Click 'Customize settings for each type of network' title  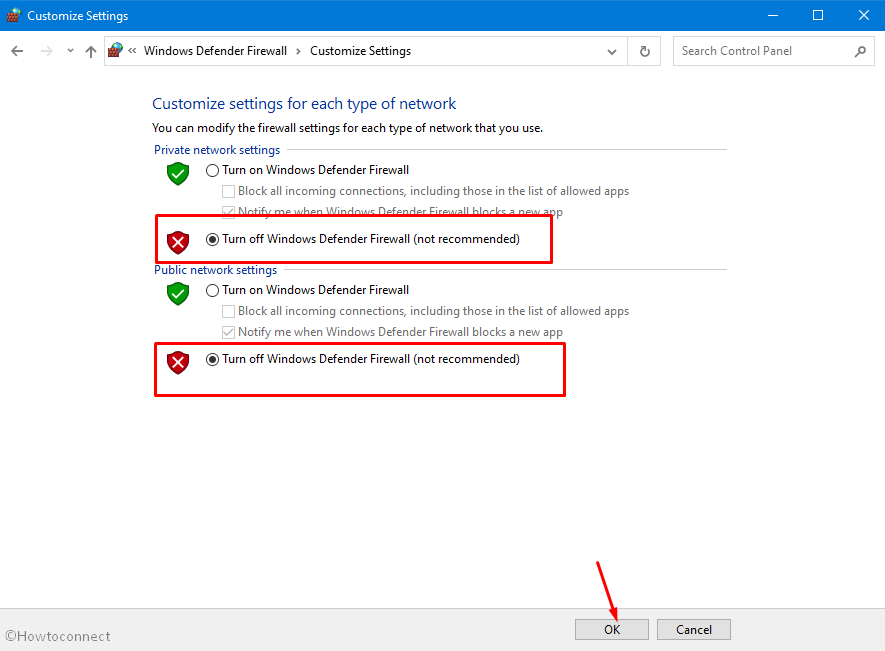(304, 104)
